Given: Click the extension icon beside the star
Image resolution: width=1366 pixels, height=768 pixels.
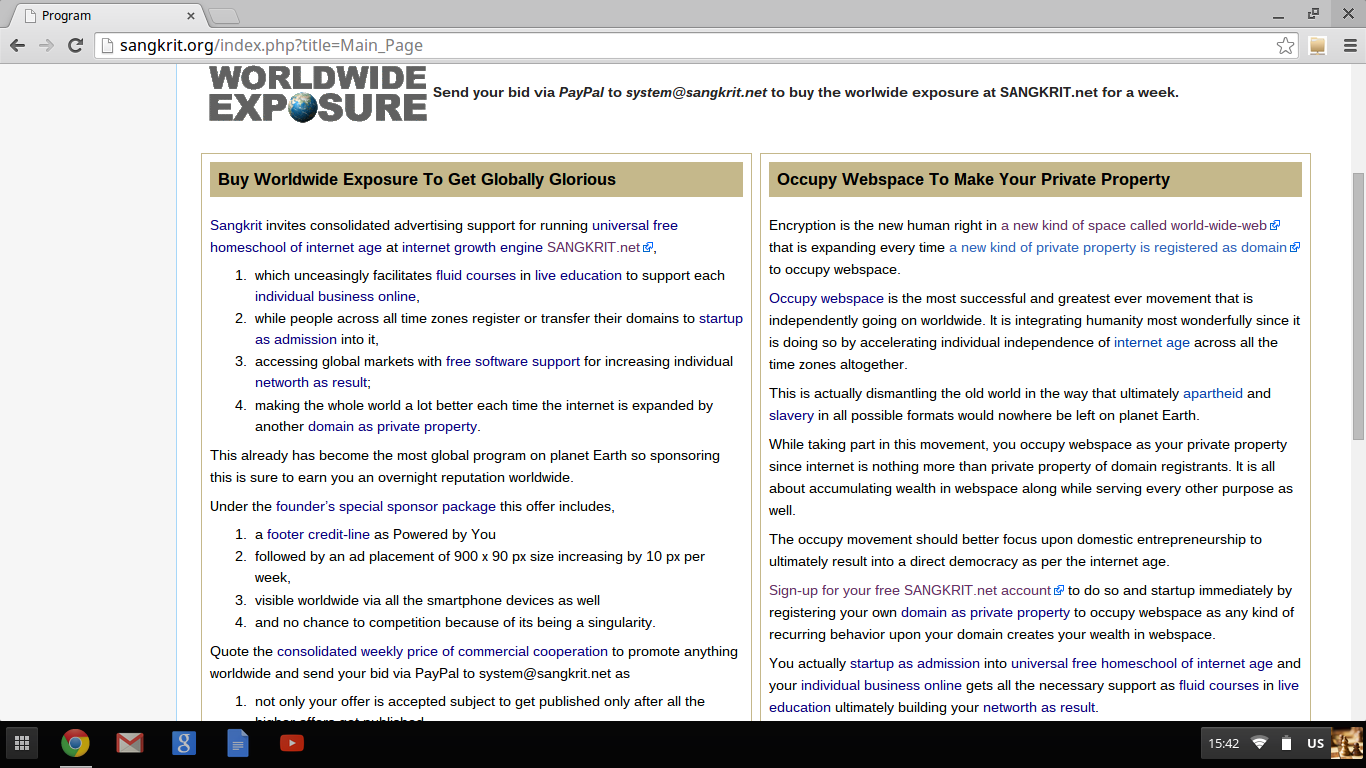Looking at the screenshot, I should pos(1317,46).
